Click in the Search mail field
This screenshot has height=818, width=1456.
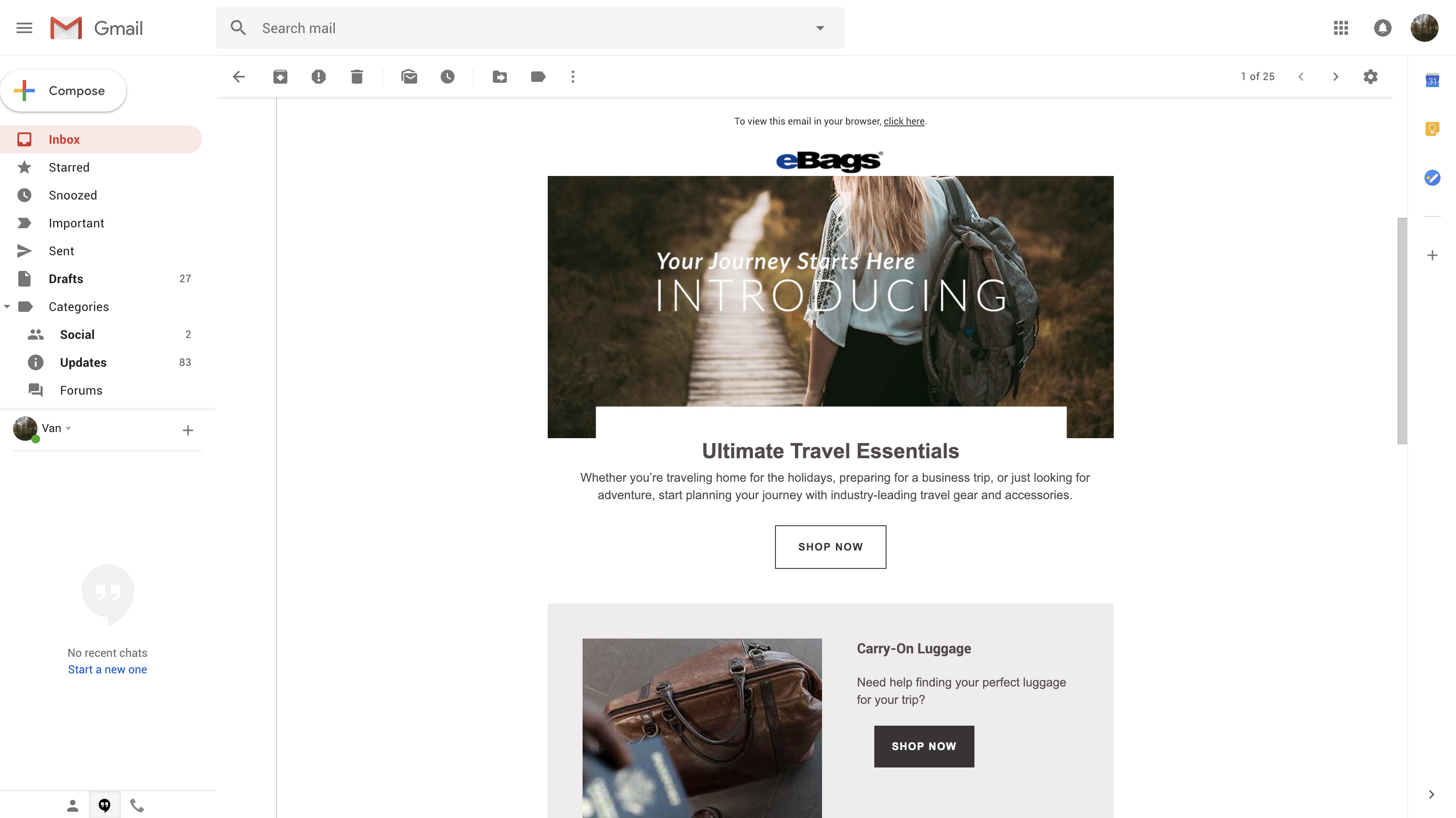click(529, 28)
